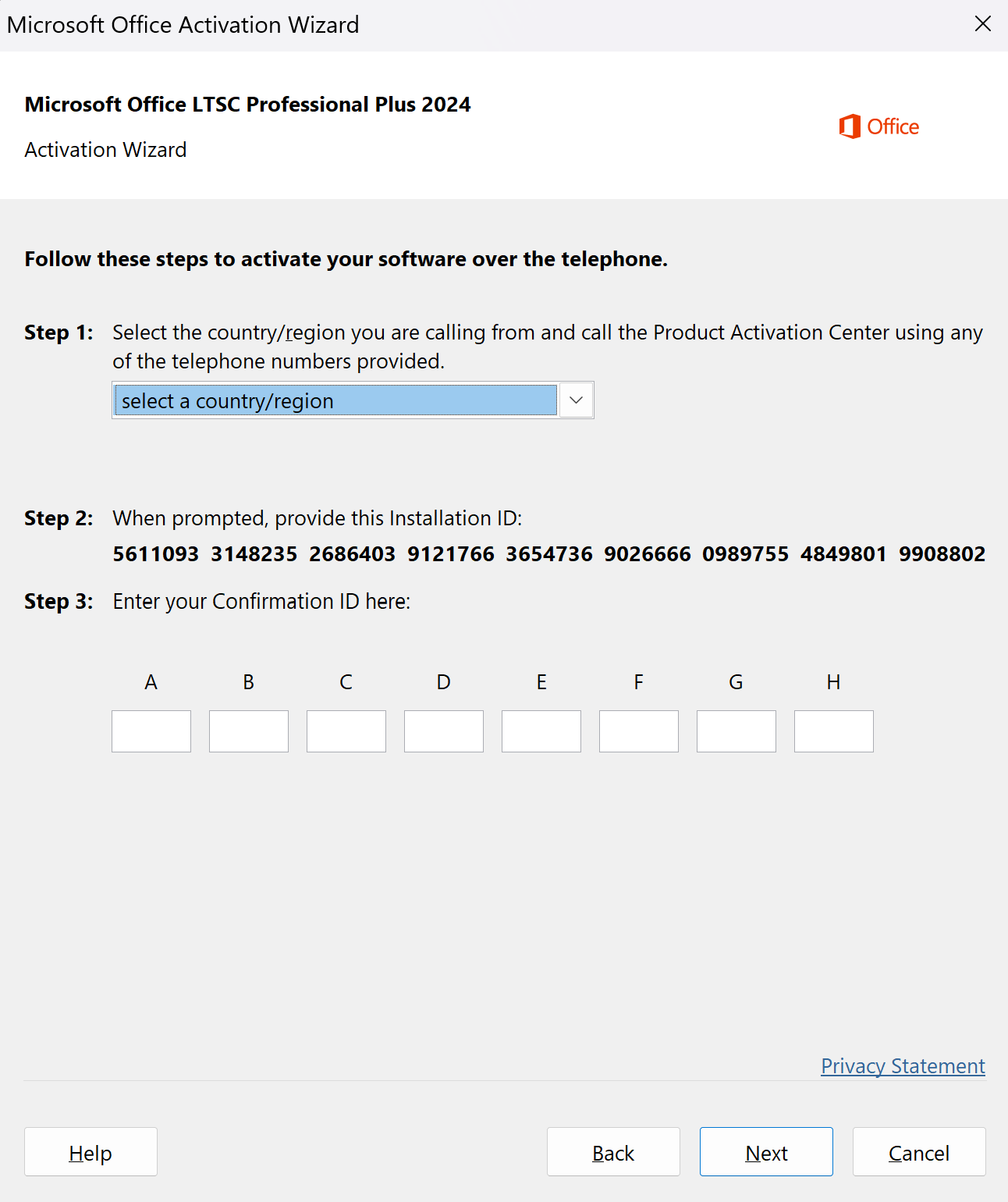Focus Confirmation ID field H
The height and width of the screenshot is (1202, 1008).
coord(834,731)
